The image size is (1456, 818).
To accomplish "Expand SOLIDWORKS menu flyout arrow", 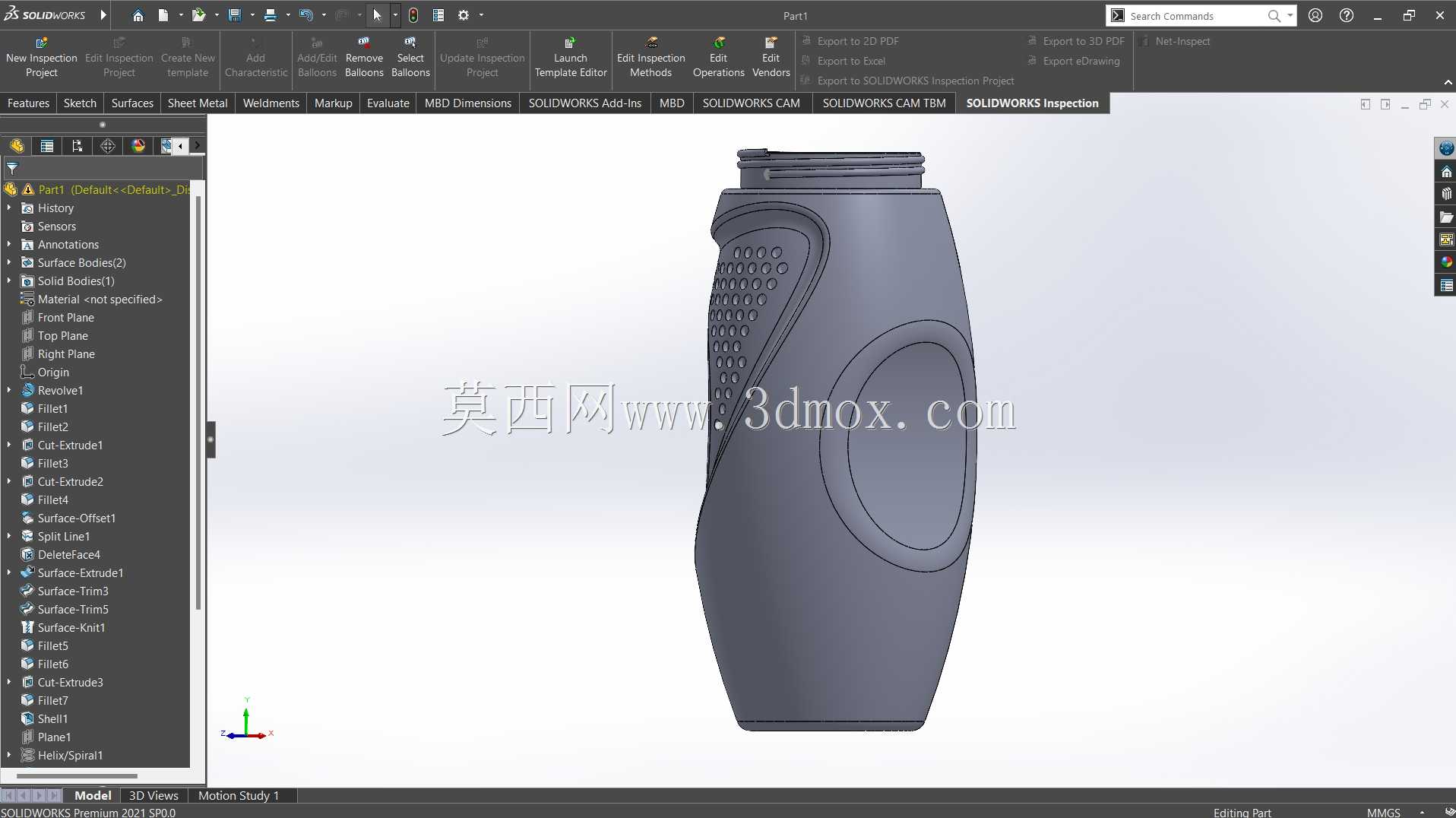I will [103, 15].
